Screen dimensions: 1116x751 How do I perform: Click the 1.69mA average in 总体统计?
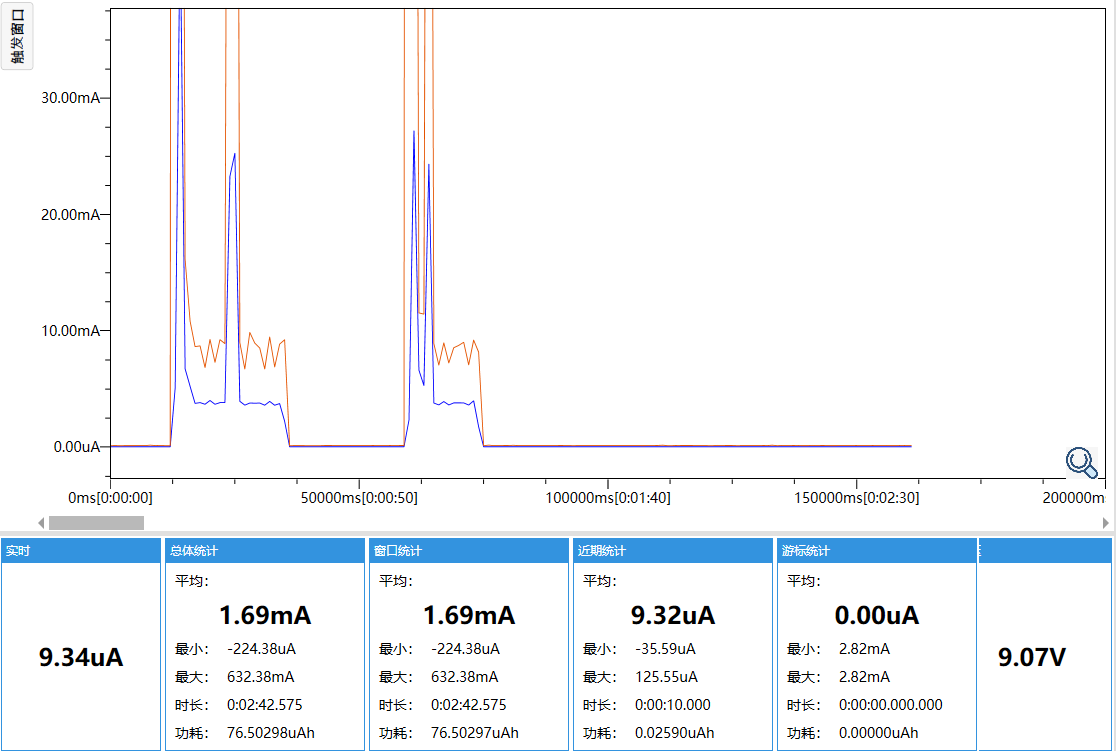click(x=264, y=614)
